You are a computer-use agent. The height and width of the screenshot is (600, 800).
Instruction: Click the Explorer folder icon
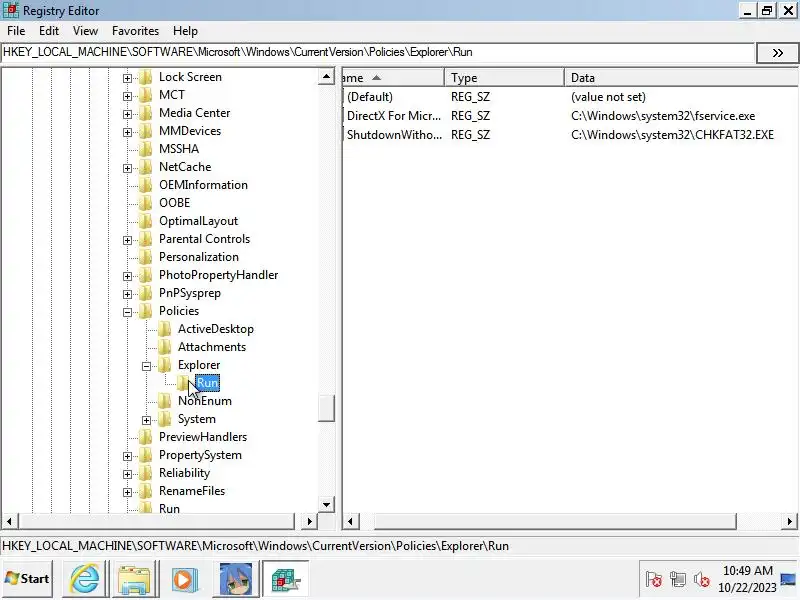[165, 365]
